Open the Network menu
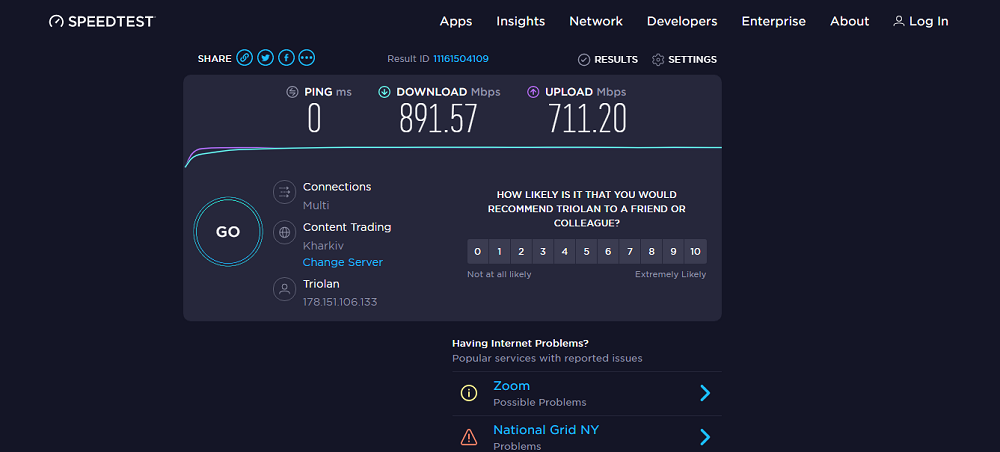Image resolution: width=1000 pixels, height=452 pixels. (596, 21)
